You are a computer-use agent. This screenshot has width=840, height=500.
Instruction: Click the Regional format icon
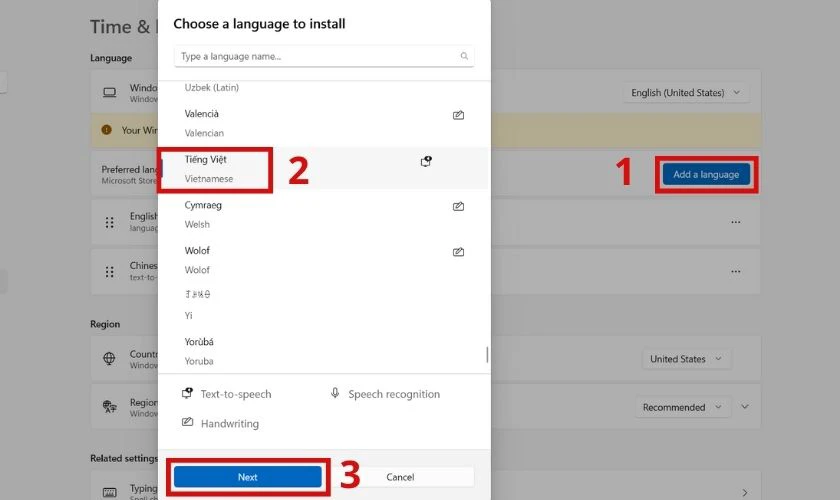[x=109, y=406]
